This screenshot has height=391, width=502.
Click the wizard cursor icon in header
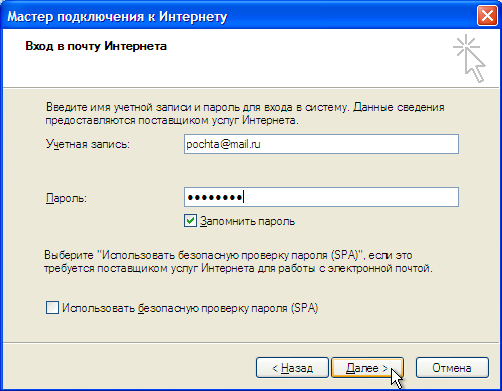(x=469, y=58)
